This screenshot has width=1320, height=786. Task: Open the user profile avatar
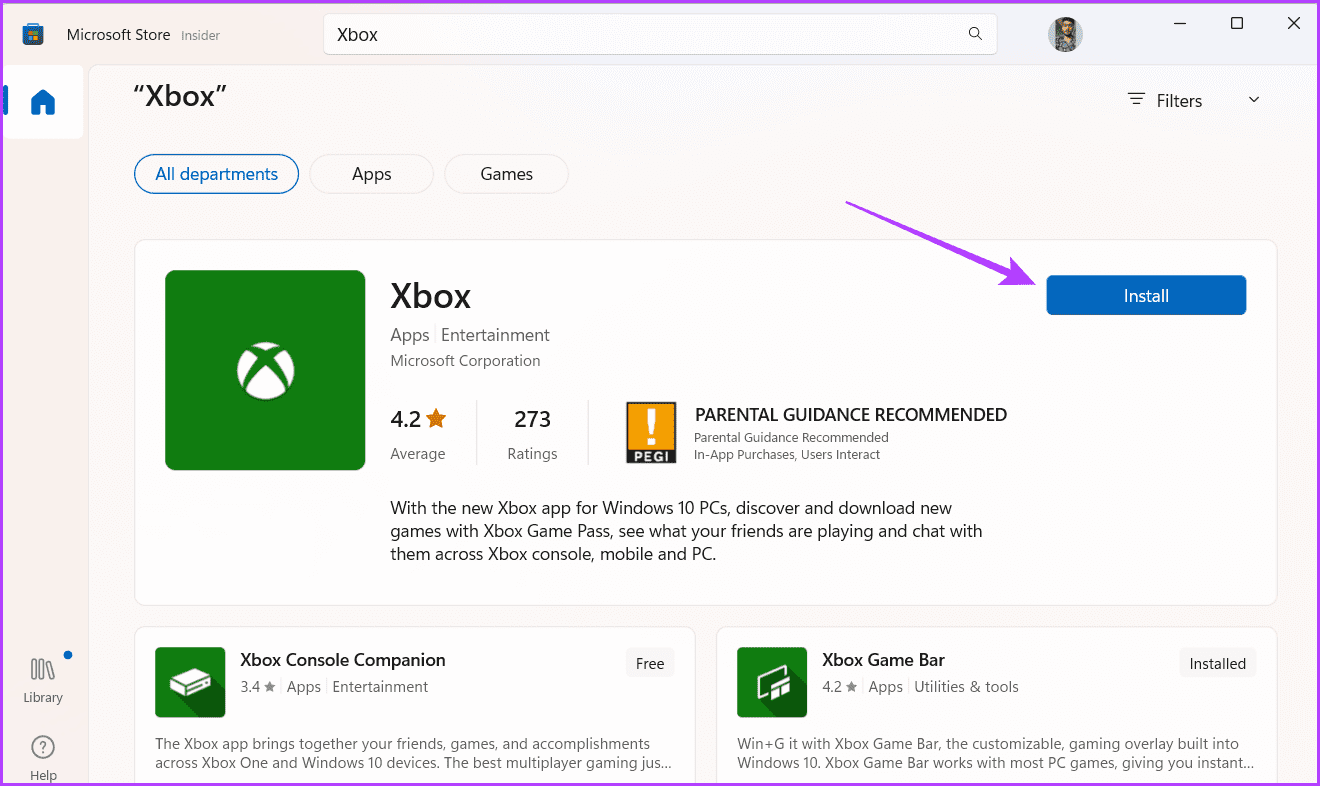click(1065, 35)
